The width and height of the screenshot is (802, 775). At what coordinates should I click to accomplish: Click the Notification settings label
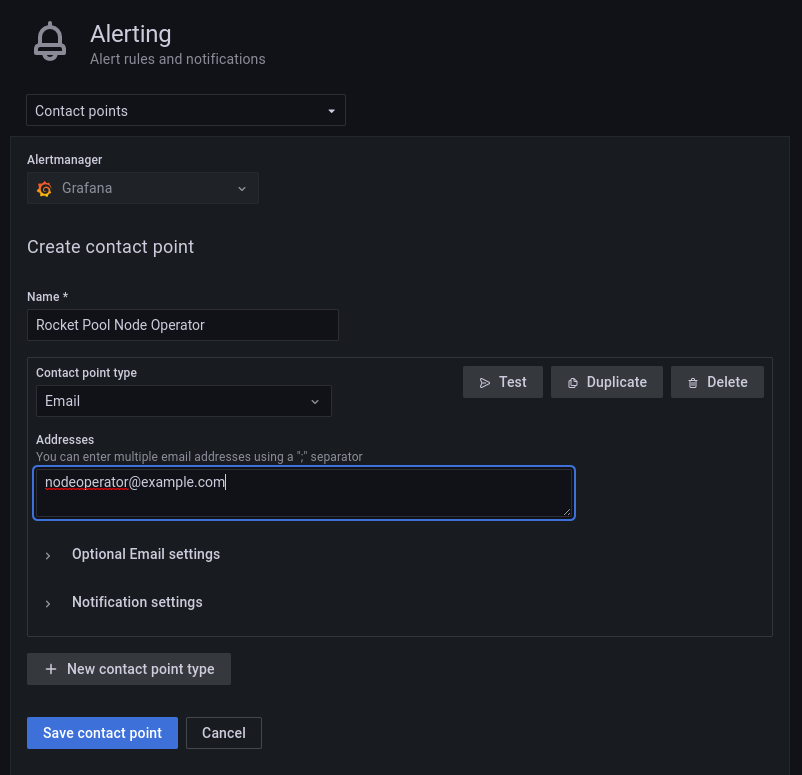[x=137, y=602]
